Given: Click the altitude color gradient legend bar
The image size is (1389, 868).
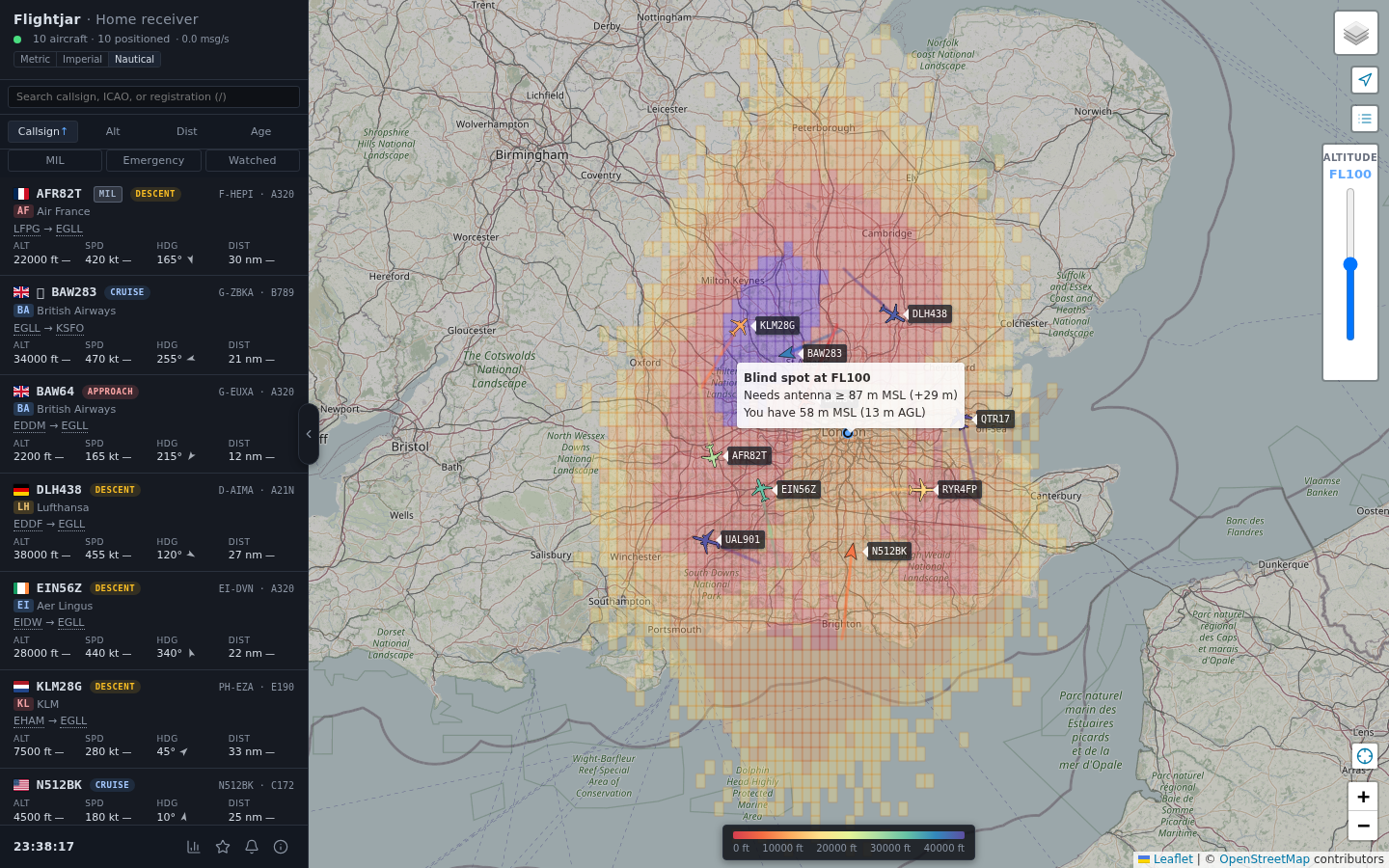Looking at the screenshot, I should point(849,835).
